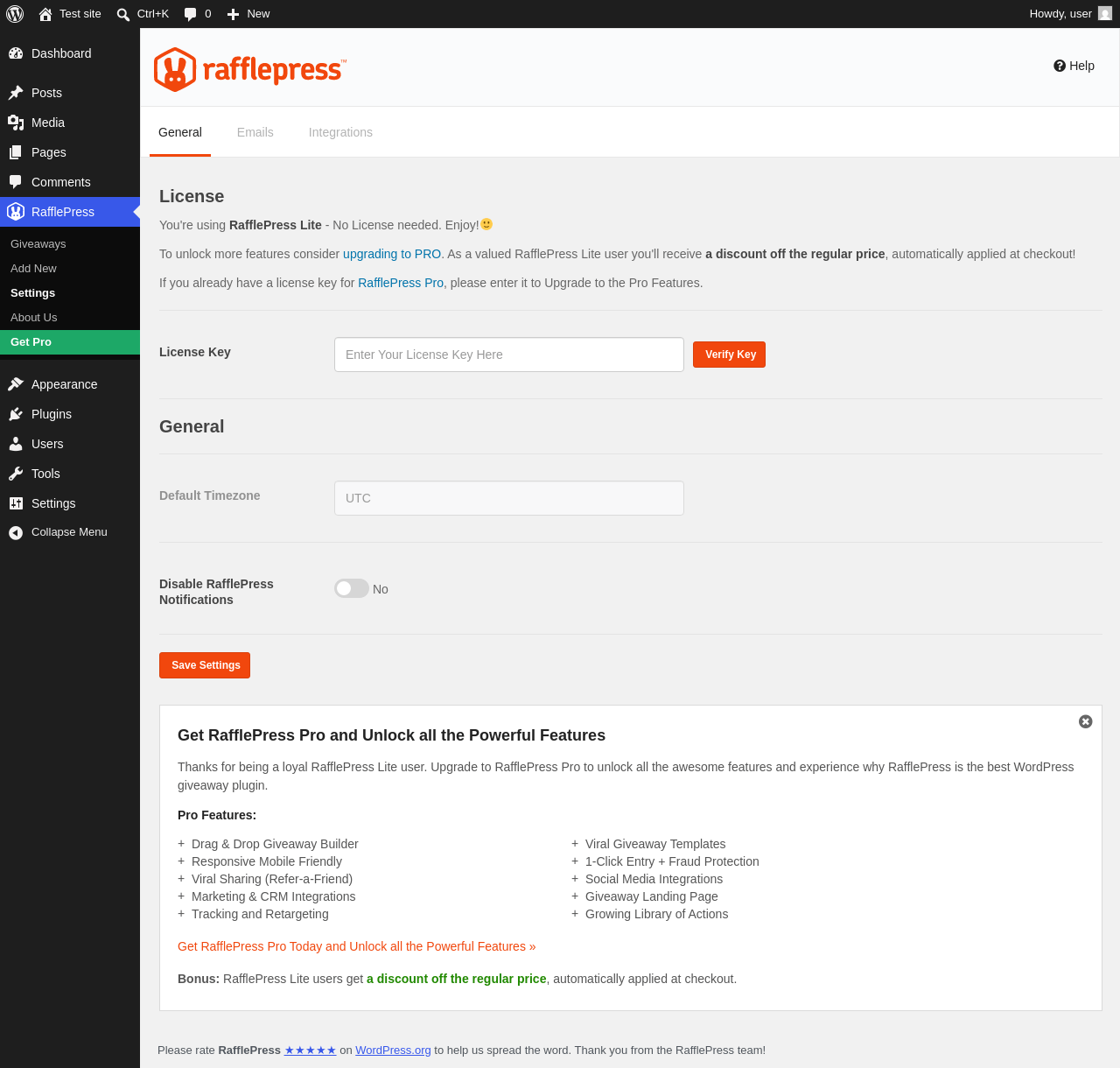Open the Tools menu label
The height and width of the screenshot is (1068, 1120).
click(45, 474)
